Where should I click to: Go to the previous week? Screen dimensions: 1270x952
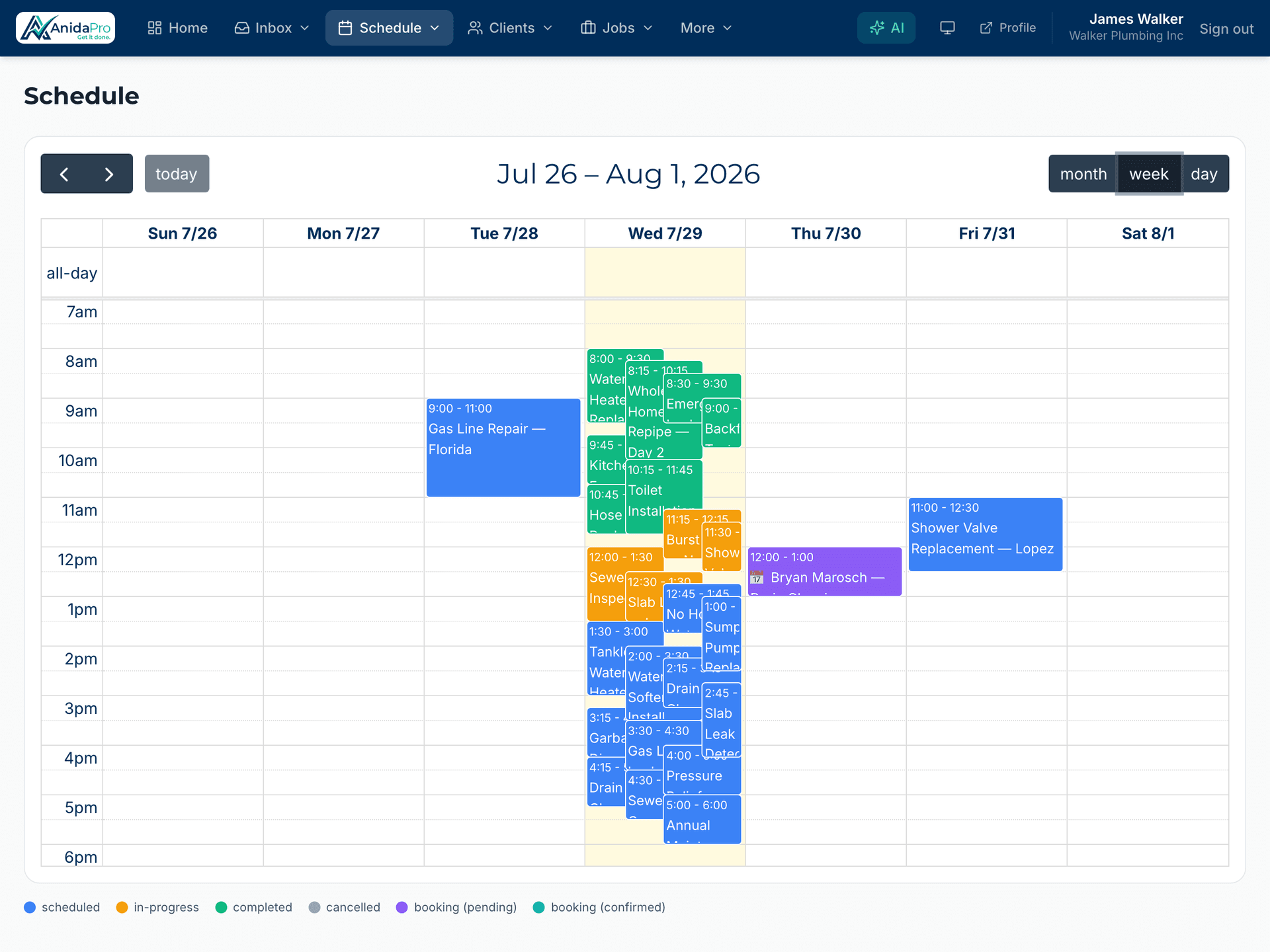click(64, 174)
